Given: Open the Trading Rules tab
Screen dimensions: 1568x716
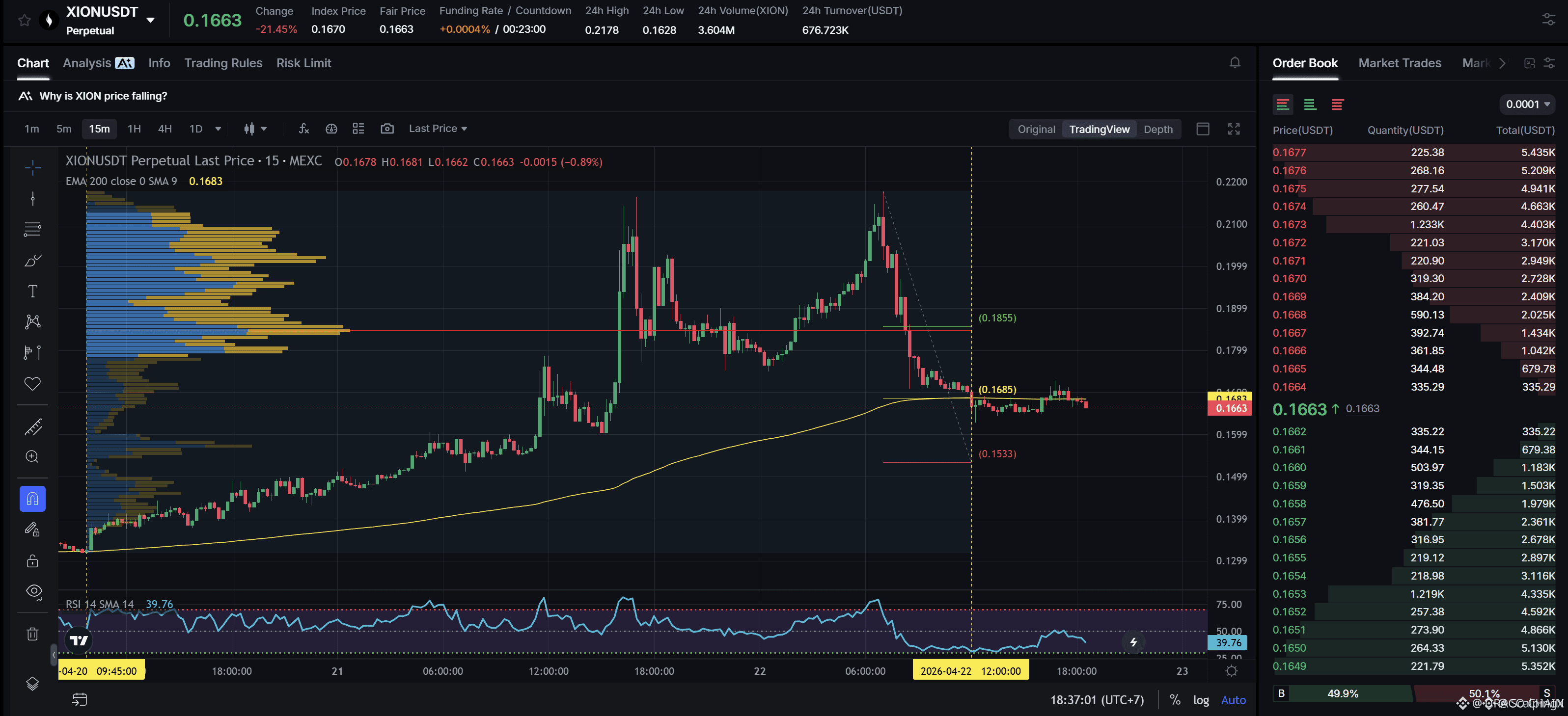Looking at the screenshot, I should tap(223, 63).
